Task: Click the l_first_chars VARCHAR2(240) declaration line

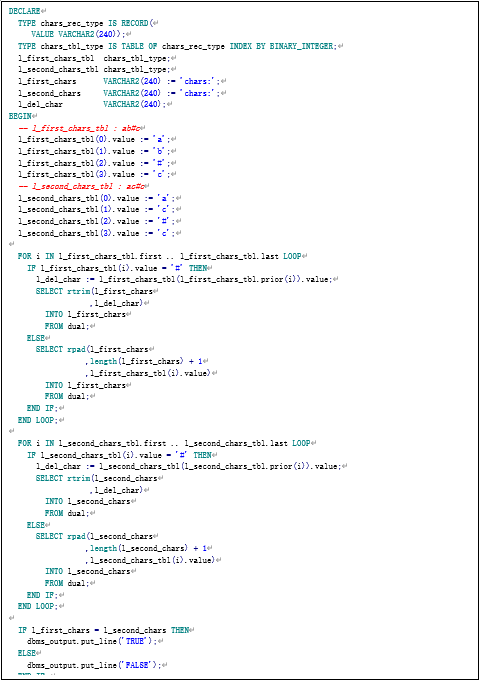Action: 119,81
